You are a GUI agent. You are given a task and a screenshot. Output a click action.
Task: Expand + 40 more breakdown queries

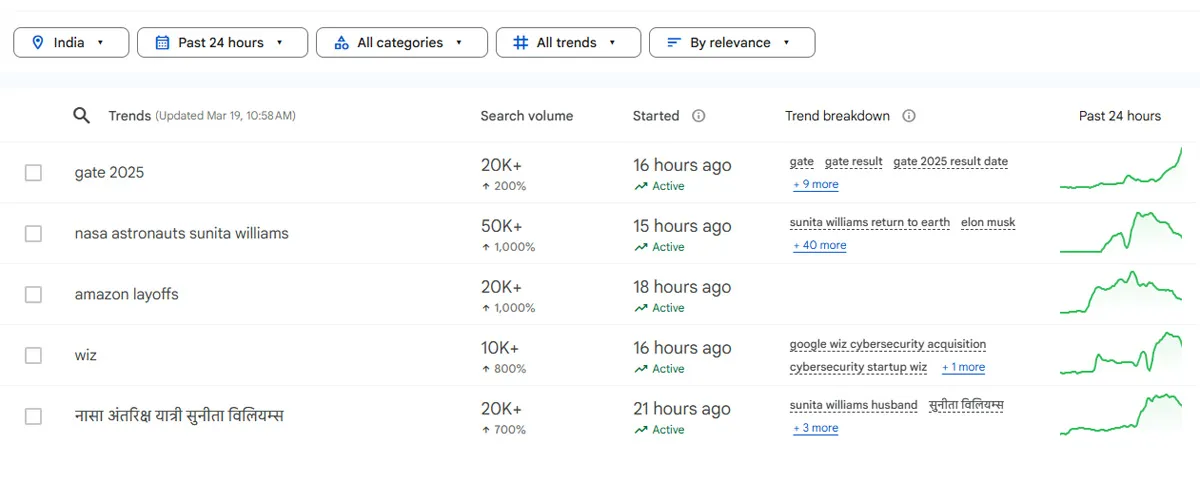pos(819,246)
